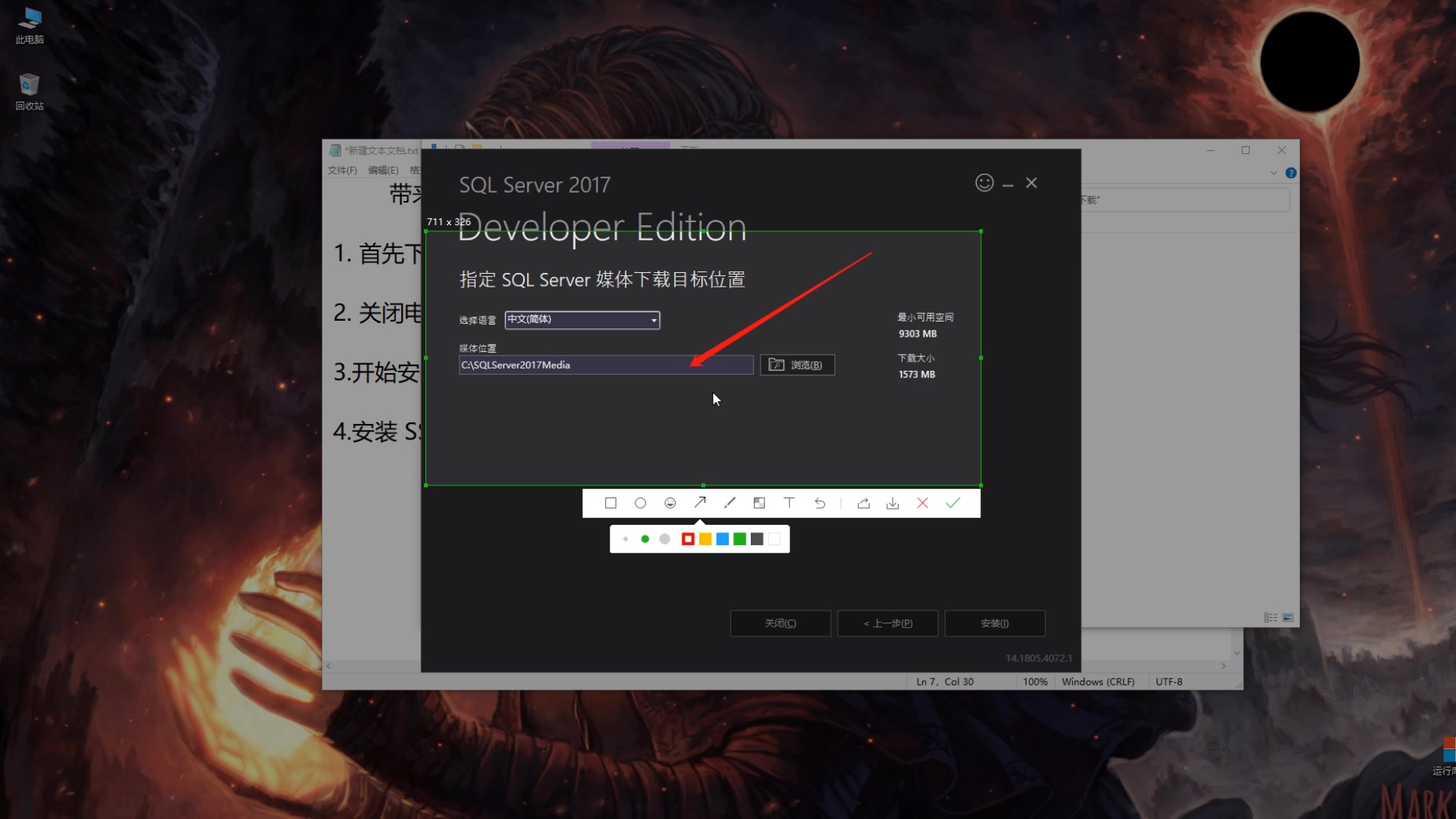Click the 1573 MB download size value
This screenshot has height=819, width=1456.
(917, 375)
